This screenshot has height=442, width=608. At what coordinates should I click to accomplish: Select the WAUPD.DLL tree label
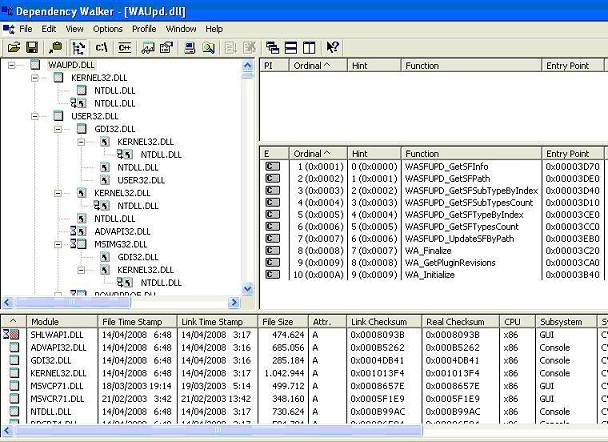(x=71, y=65)
